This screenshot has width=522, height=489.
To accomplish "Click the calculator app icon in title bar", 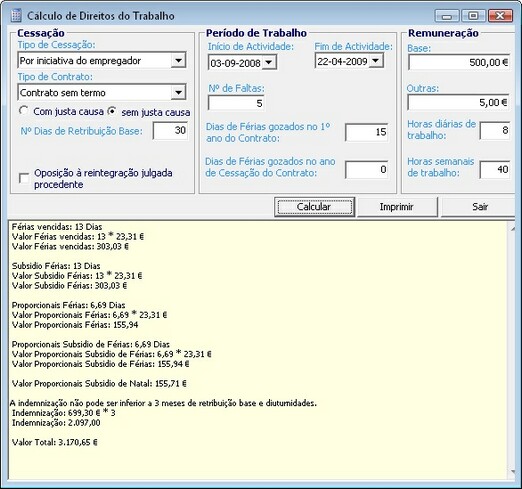I will (16, 16).
